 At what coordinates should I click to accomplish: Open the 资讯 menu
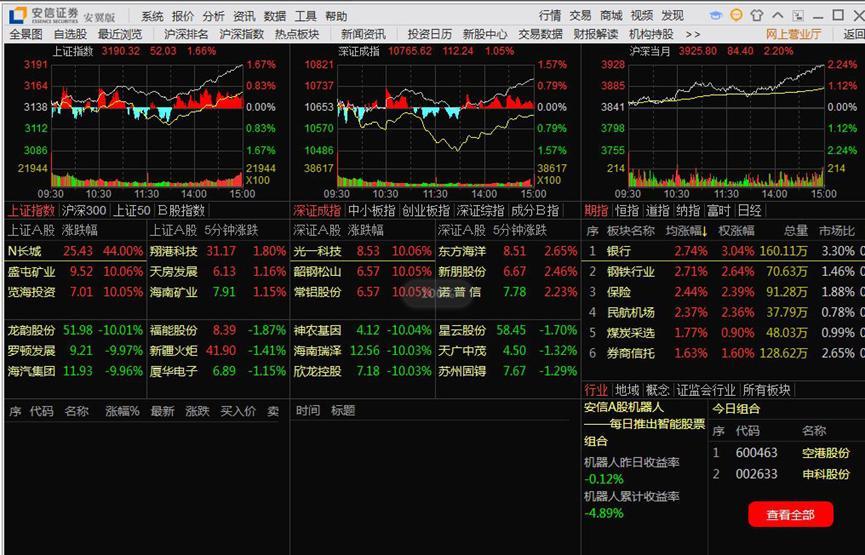point(244,16)
